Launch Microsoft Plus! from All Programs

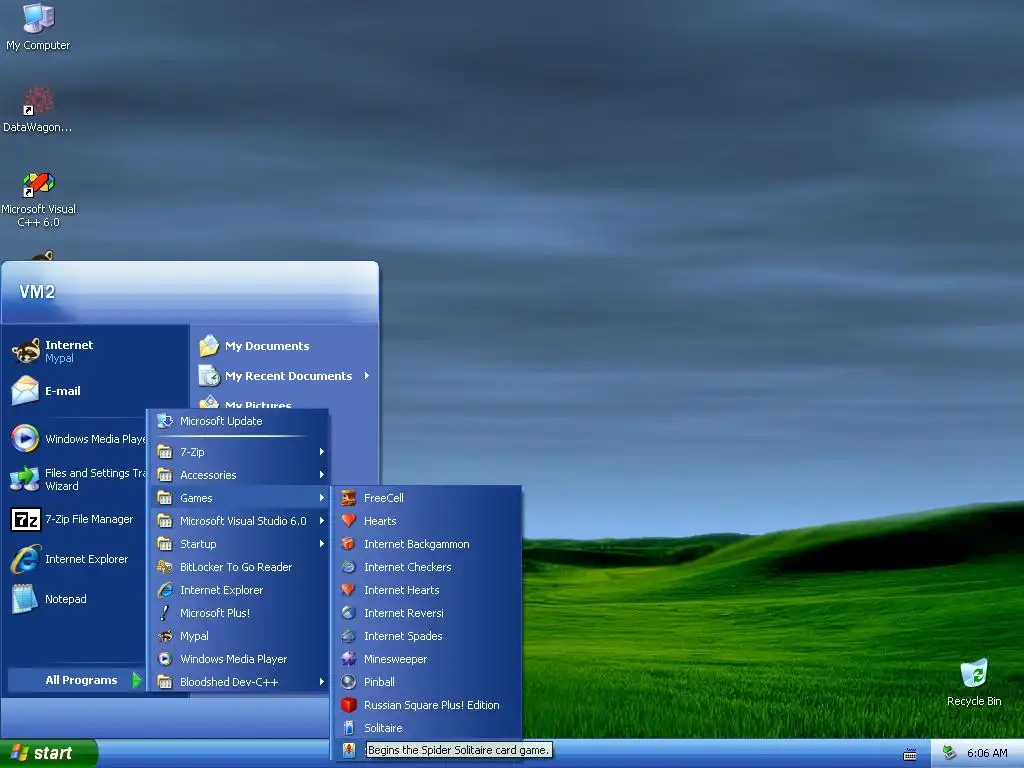[x=240, y=613]
